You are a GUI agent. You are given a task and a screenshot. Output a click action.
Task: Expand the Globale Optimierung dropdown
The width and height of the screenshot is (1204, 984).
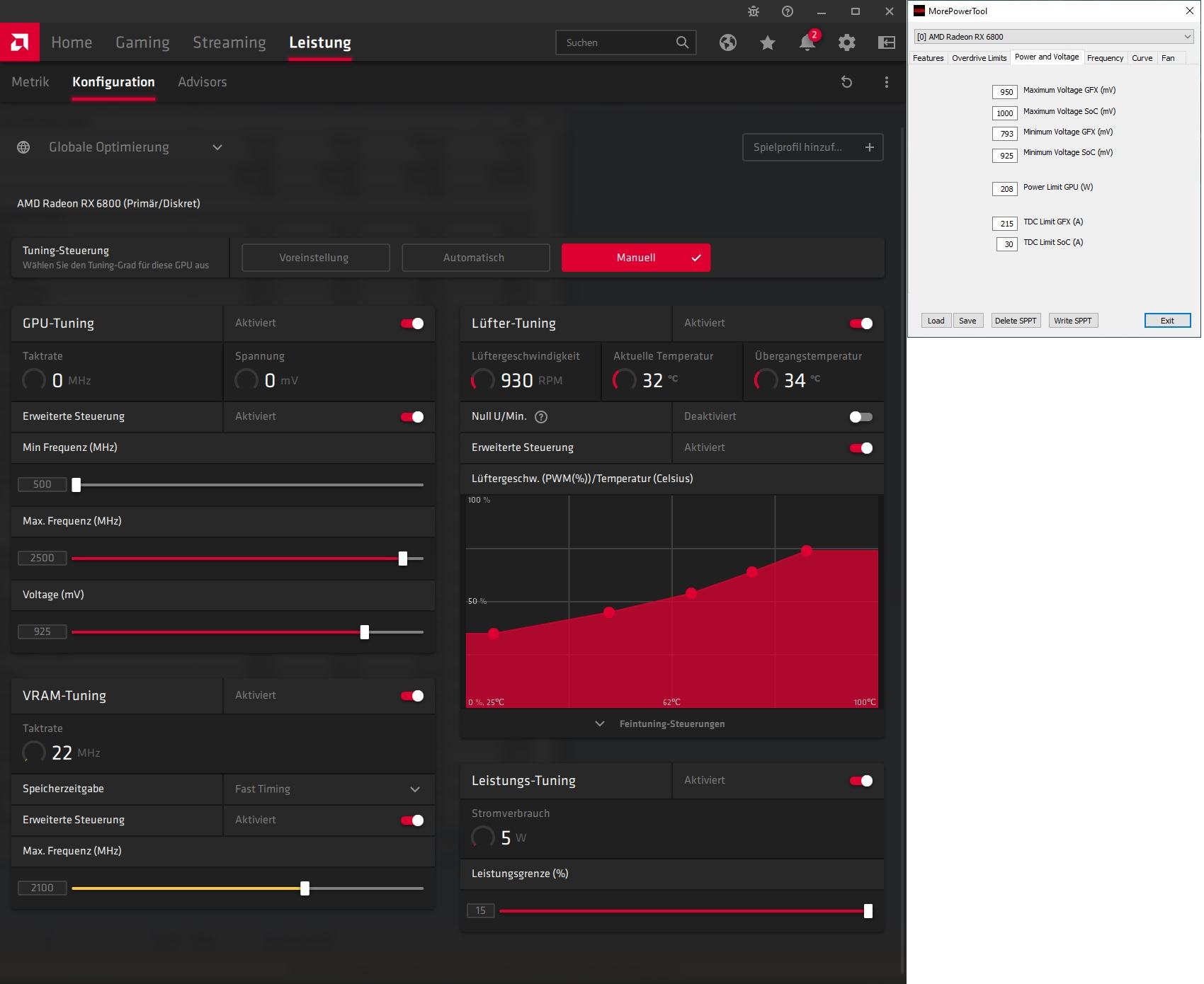click(217, 147)
